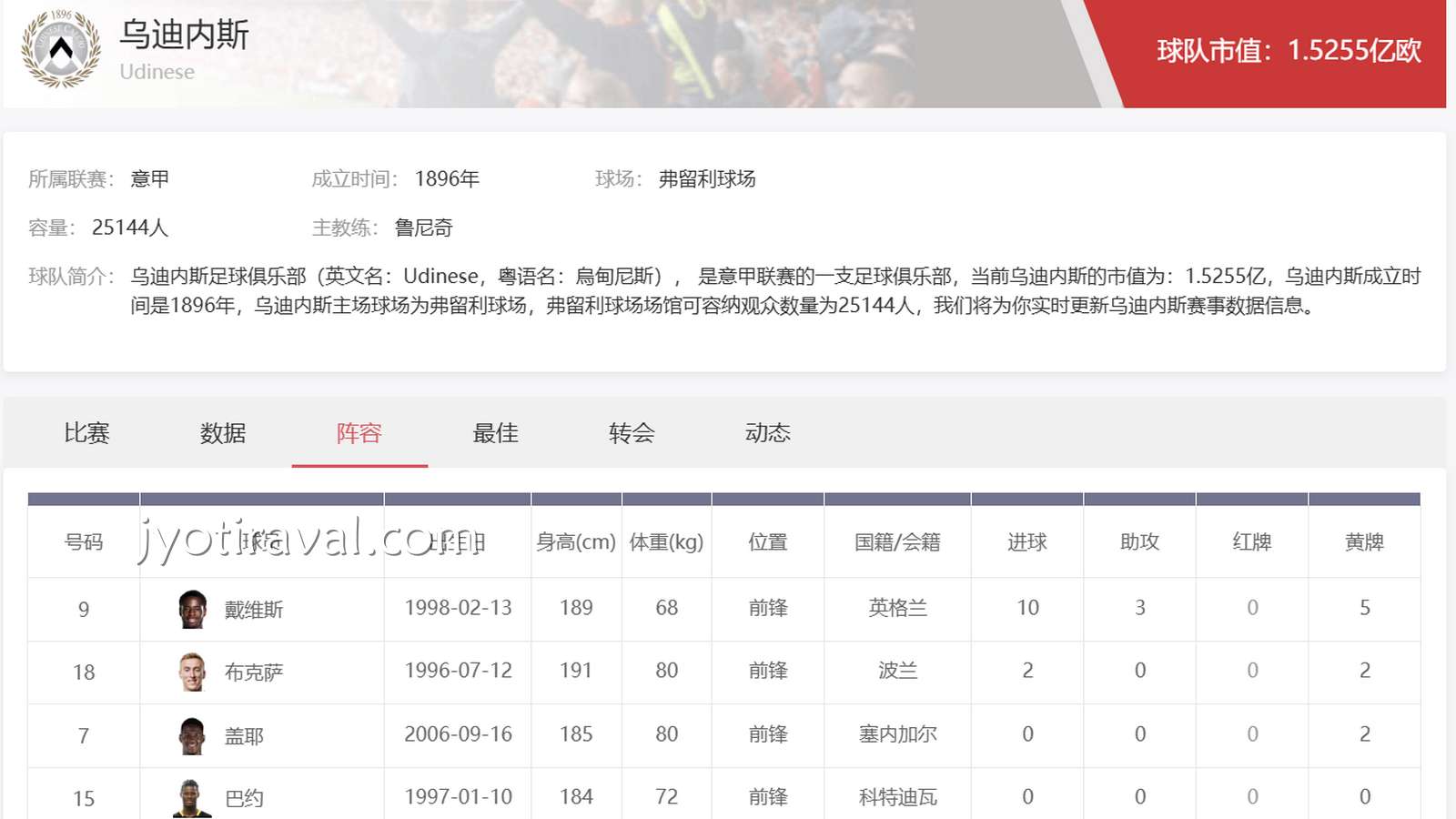This screenshot has height=819, width=1456.
Task: Open player name 盖耶
Action: [244, 736]
